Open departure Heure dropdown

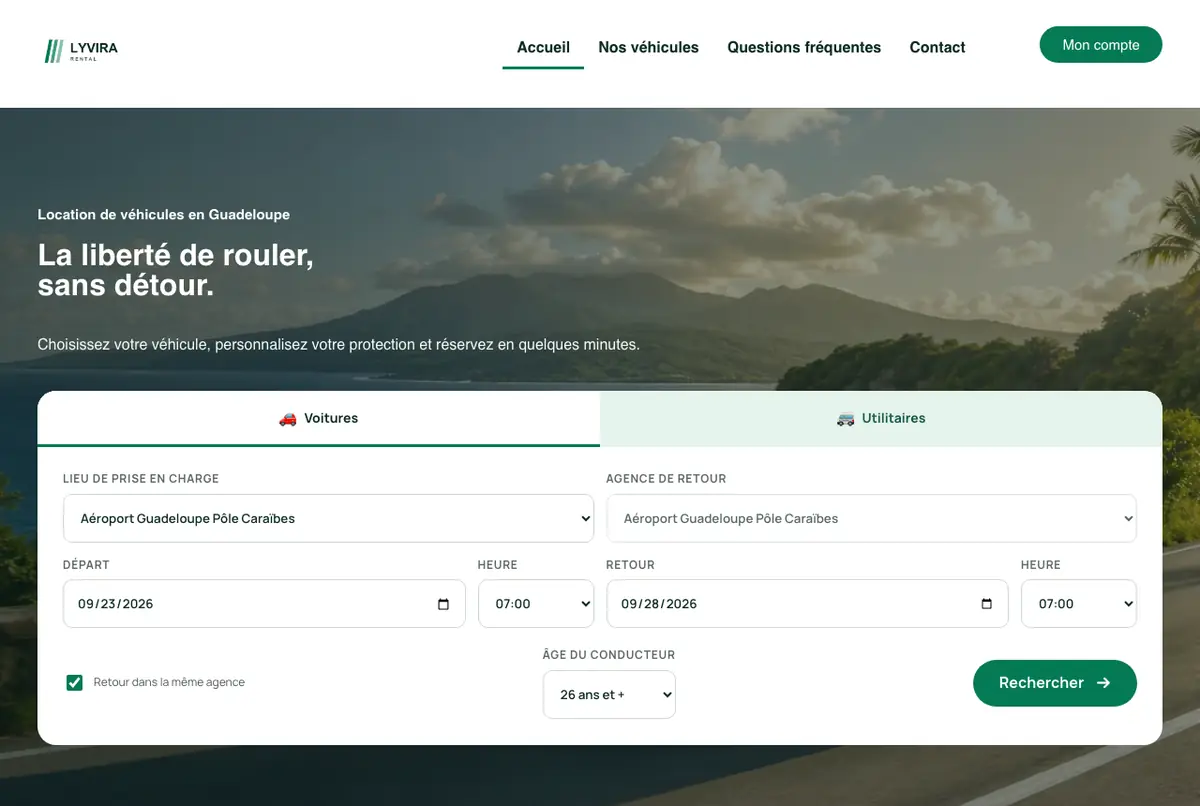[x=536, y=604]
